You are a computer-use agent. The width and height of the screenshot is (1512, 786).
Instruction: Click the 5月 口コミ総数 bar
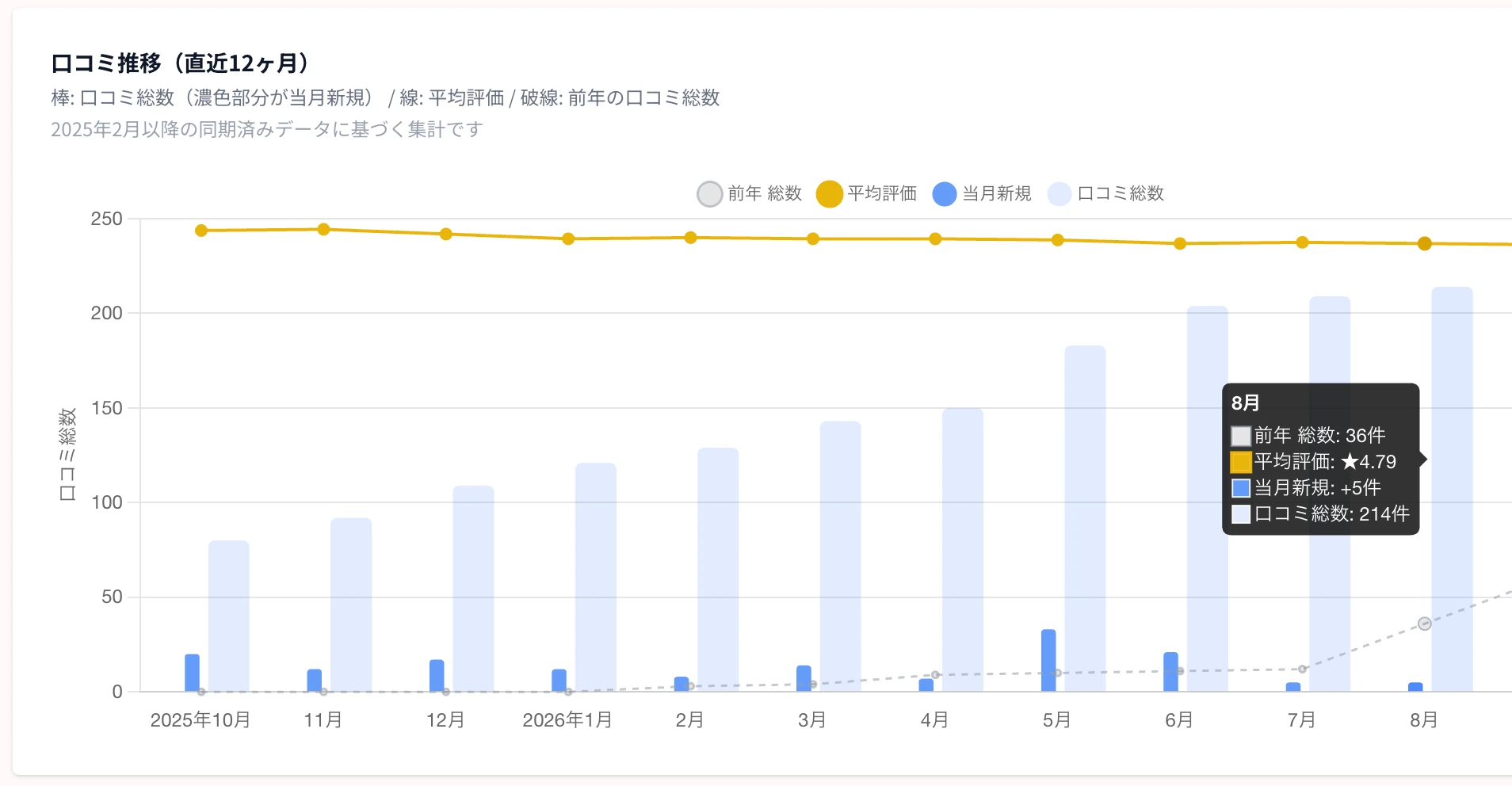(x=1085, y=518)
